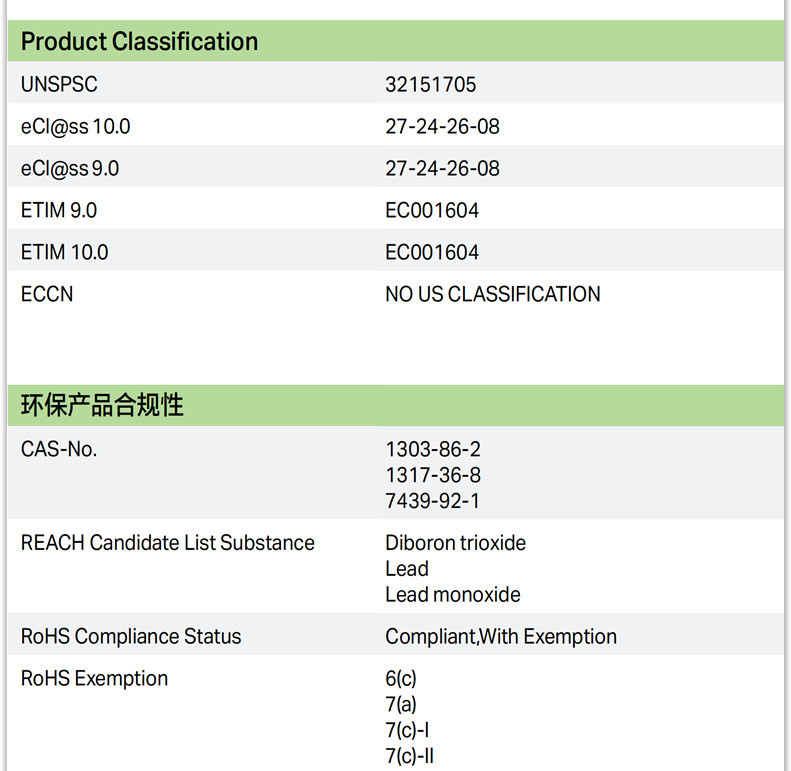The height and width of the screenshot is (771, 791).
Task: Click the Diboron trioxide entry
Action: coord(455,543)
